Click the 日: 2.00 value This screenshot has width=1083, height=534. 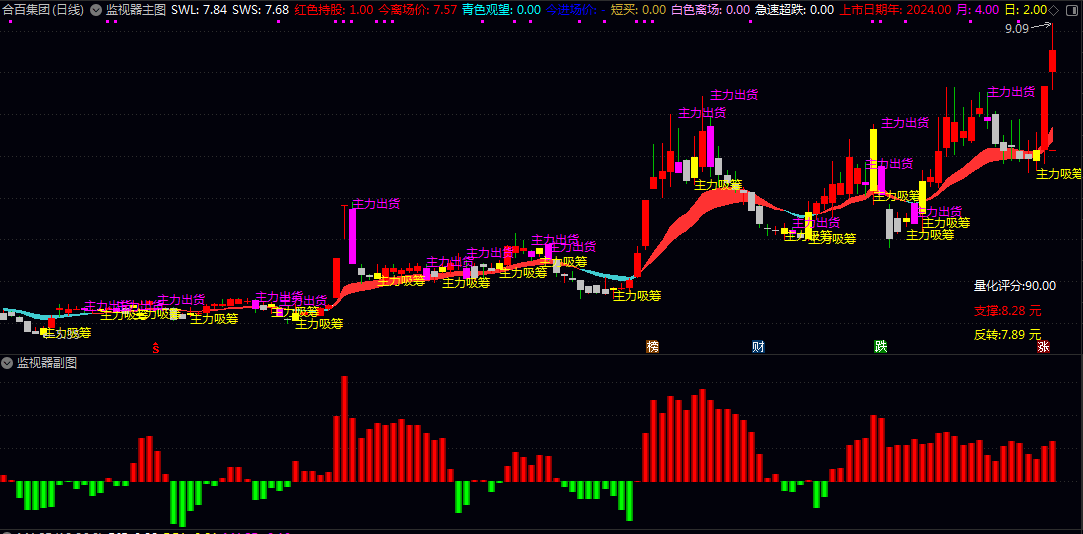click(x=1026, y=10)
